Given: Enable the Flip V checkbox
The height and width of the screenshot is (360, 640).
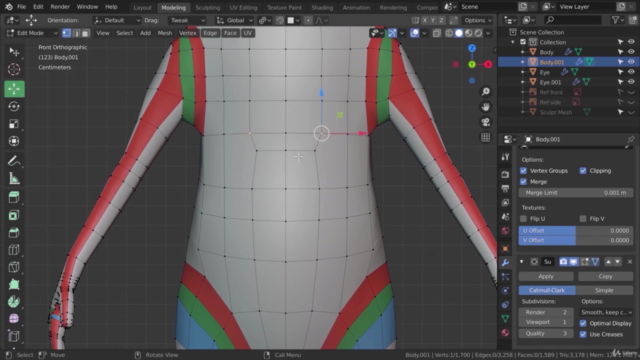Looking at the screenshot, I should point(583,219).
